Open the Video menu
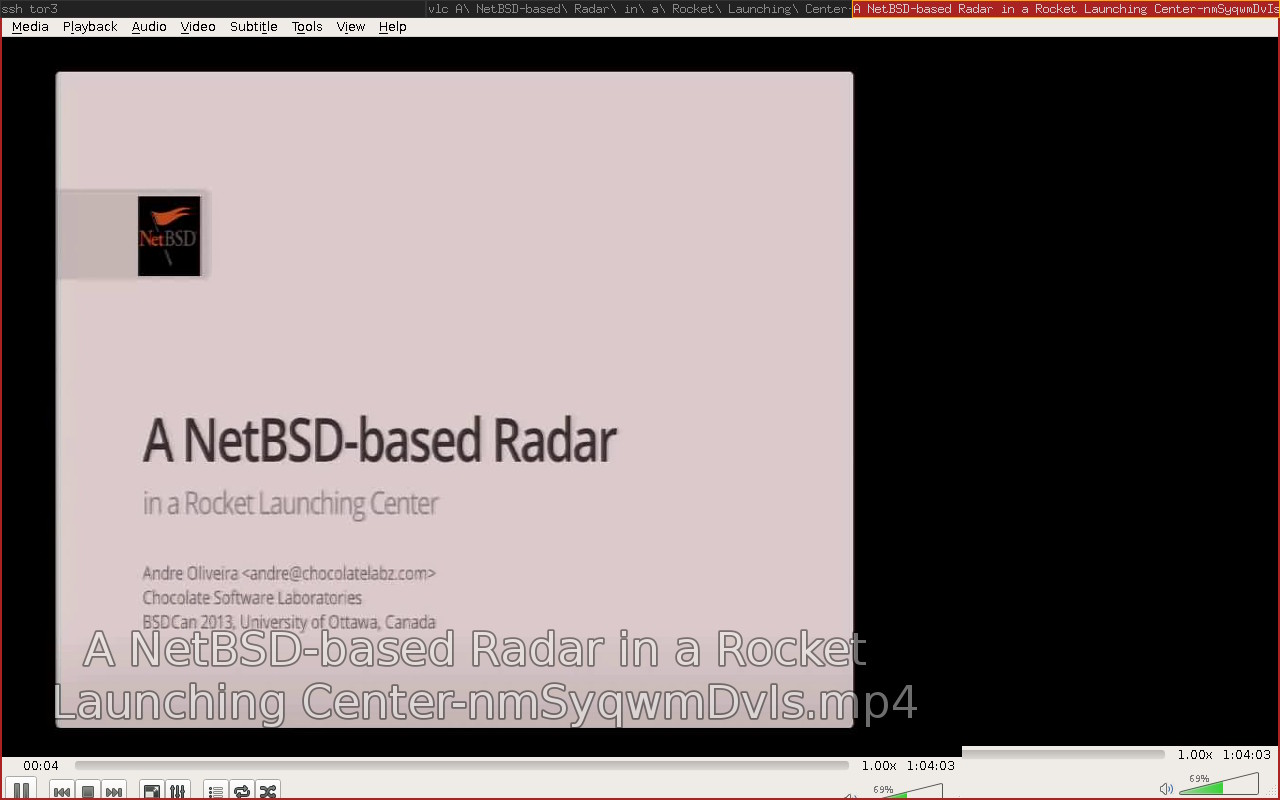This screenshot has height=800, width=1280. [198, 27]
